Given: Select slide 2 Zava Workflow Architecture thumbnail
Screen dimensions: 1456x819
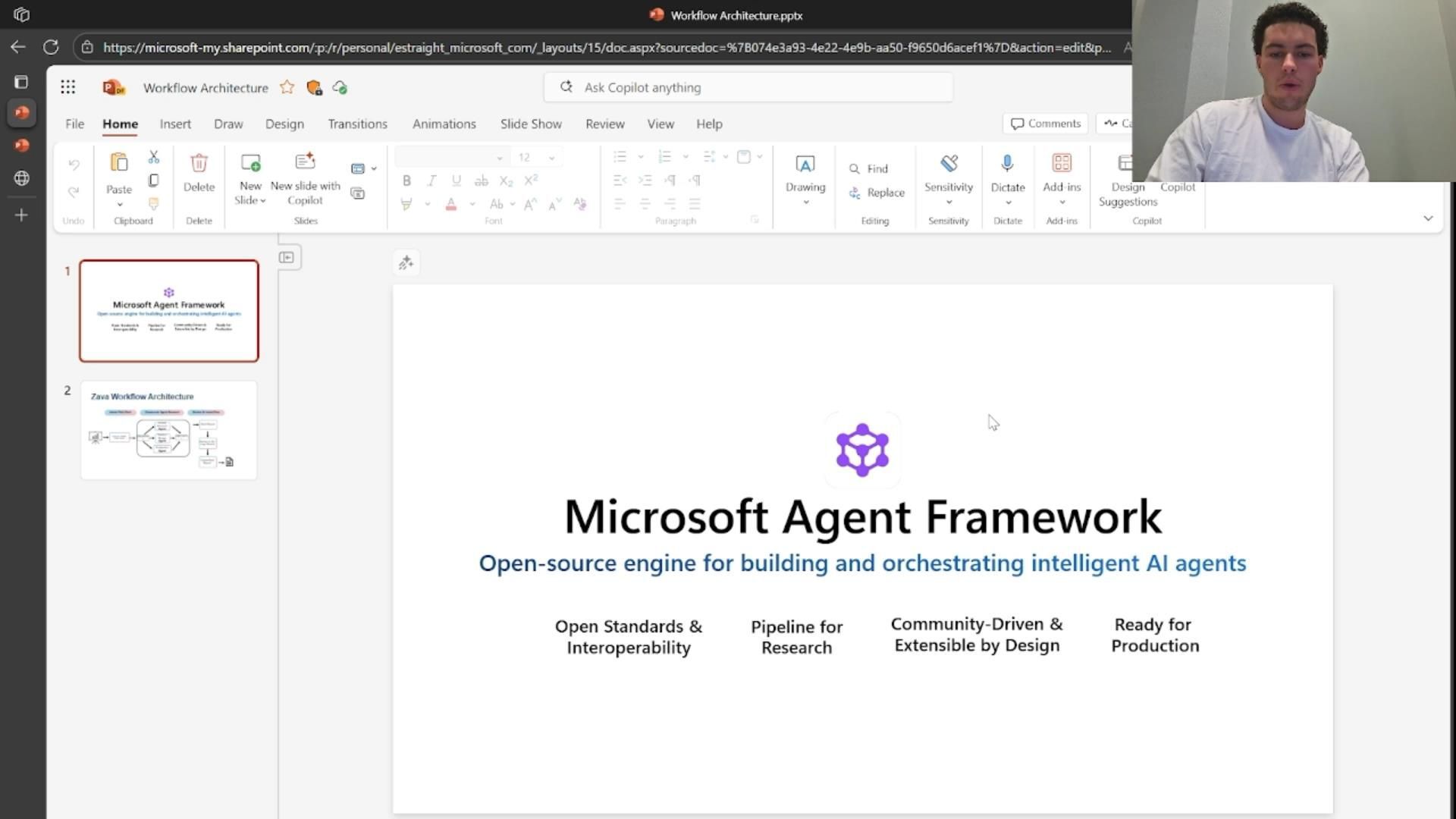Looking at the screenshot, I should (x=168, y=430).
